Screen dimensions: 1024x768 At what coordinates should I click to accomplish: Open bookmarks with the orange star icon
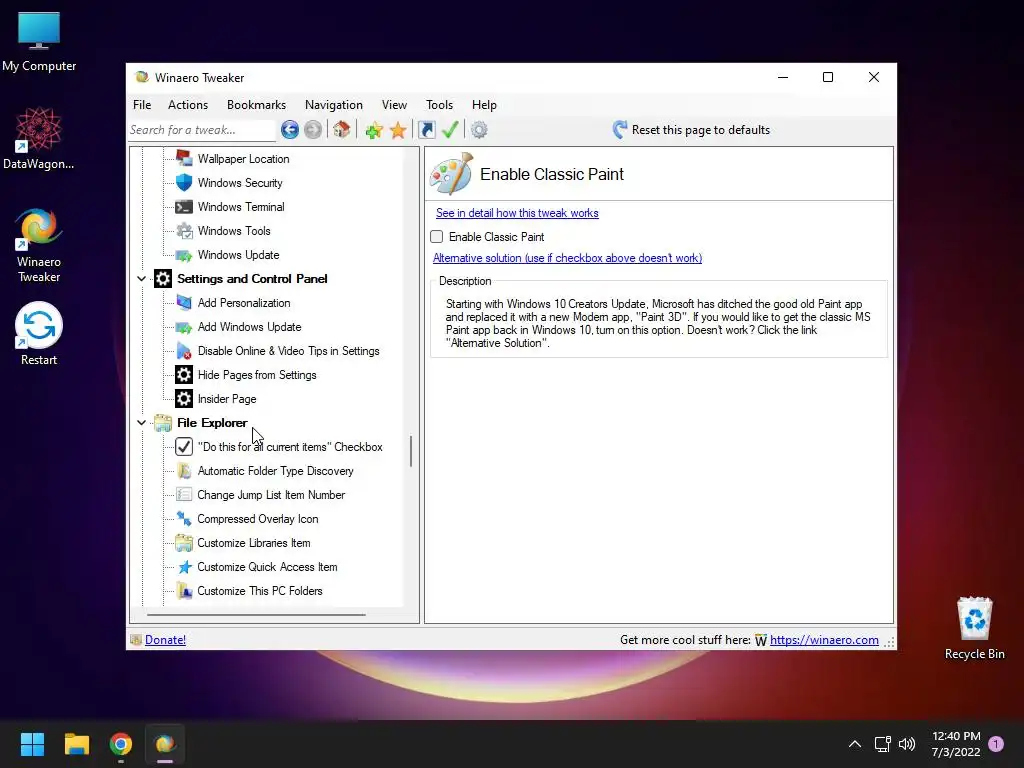tap(398, 130)
